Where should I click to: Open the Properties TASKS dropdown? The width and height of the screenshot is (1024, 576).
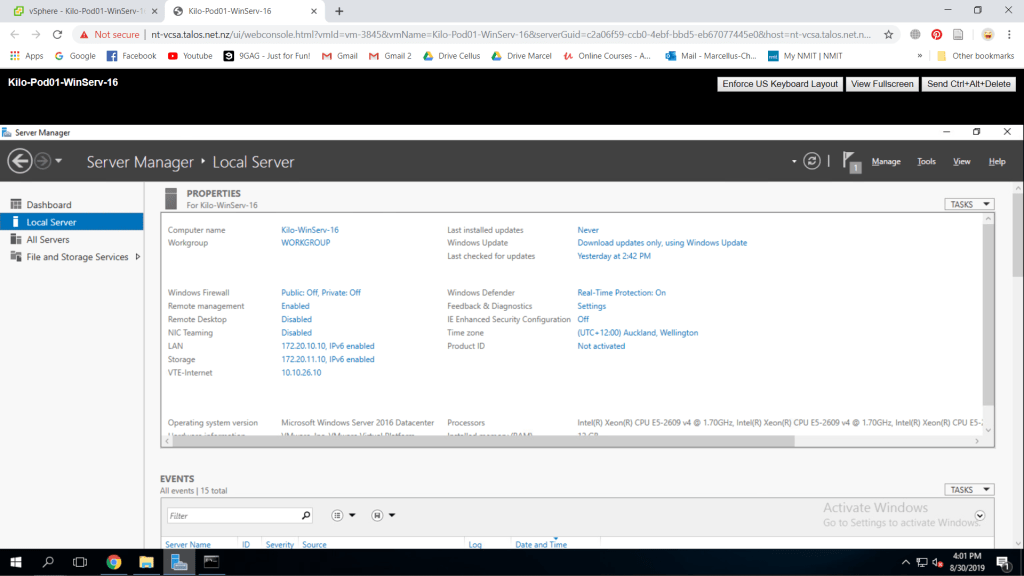(969, 204)
